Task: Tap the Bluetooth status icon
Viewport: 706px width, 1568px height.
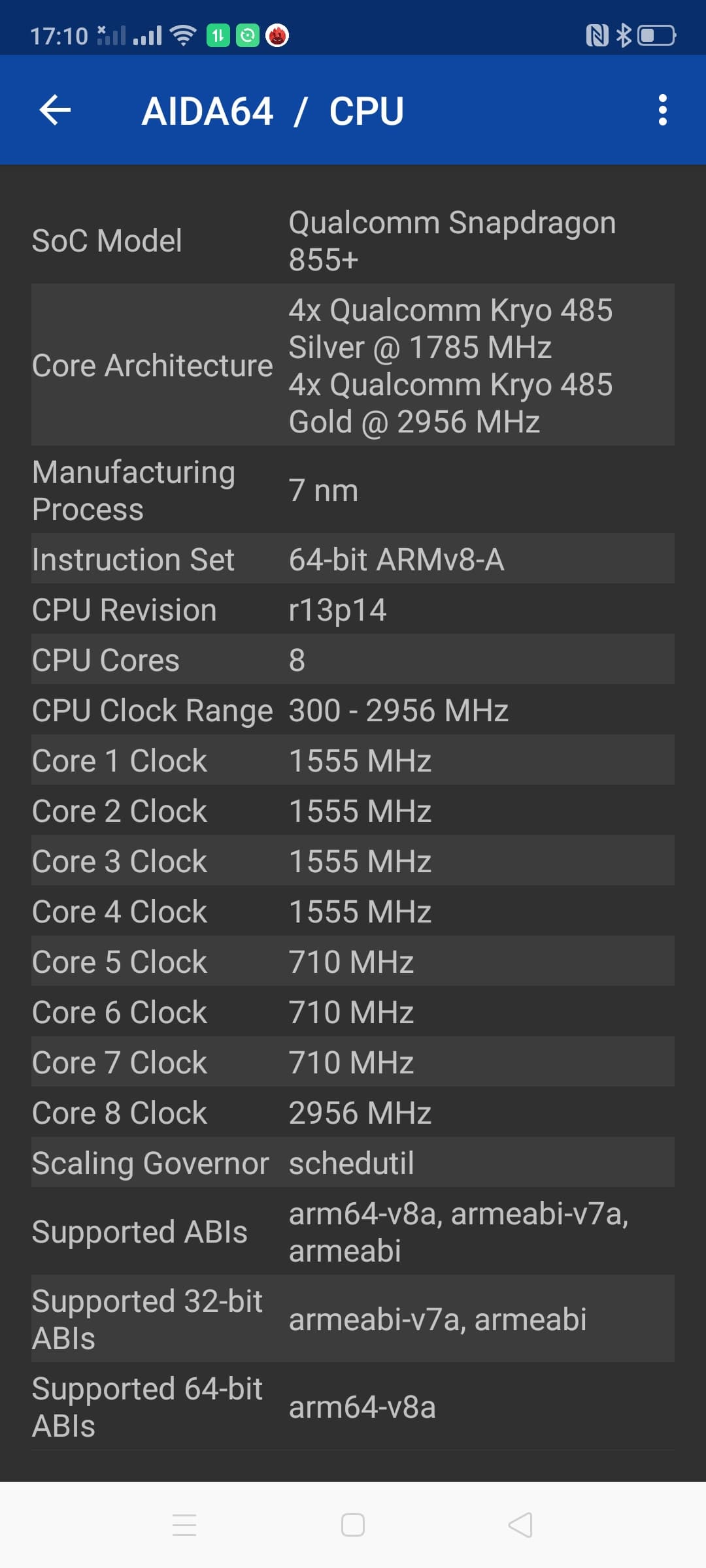Action: (624, 35)
